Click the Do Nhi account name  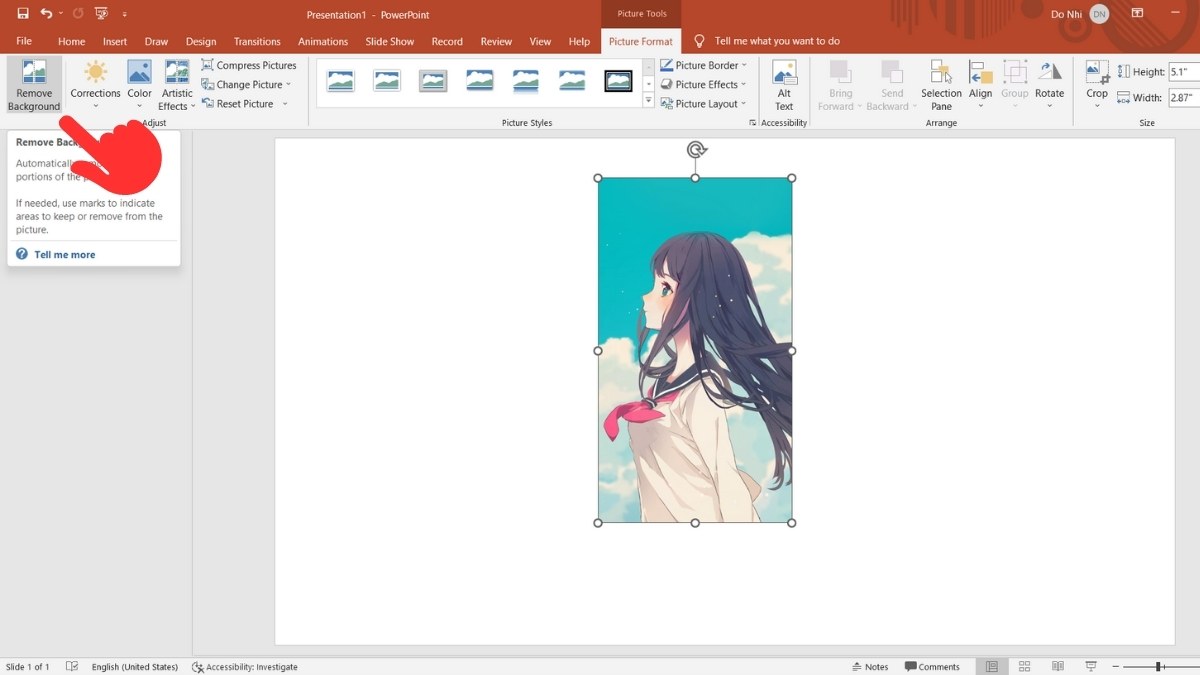(1065, 14)
